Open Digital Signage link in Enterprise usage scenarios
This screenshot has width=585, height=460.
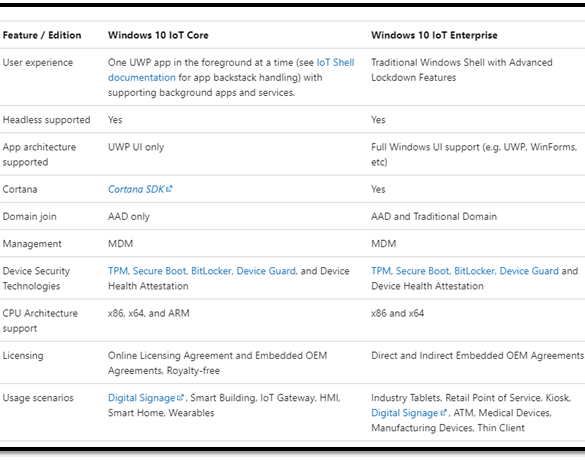[x=404, y=413]
